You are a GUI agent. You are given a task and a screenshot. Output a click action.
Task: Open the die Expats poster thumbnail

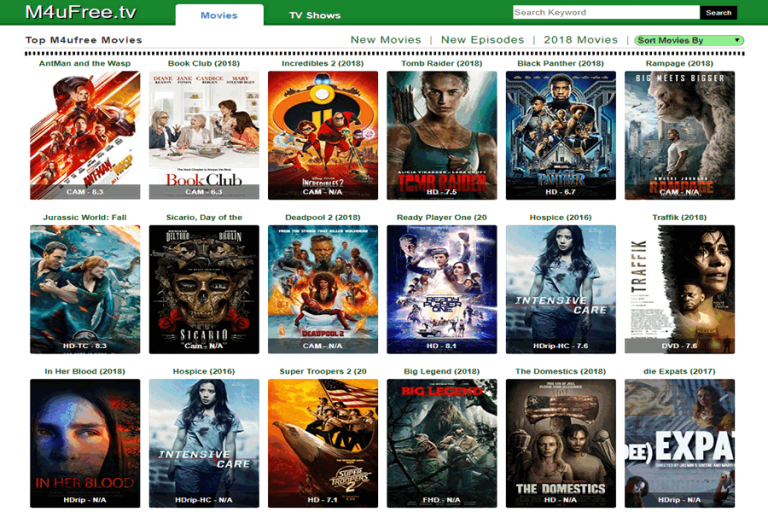coord(679,443)
